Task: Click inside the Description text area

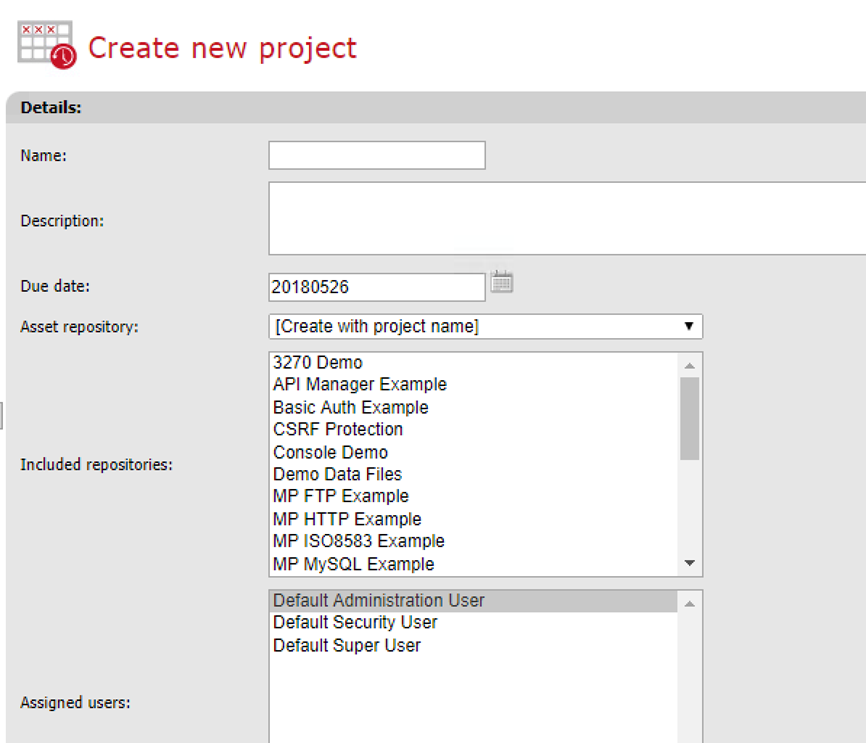Action: tap(566, 218)
